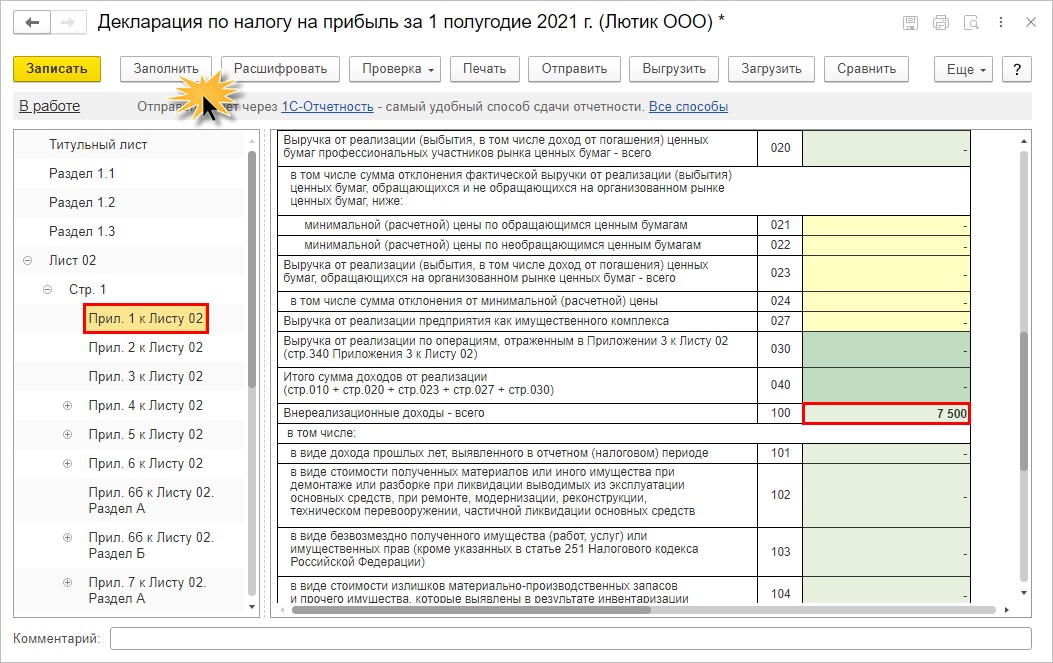1053x663 pixels.
Task: Select Титульный лист in the section tree
Action: (x=98, y=144)
